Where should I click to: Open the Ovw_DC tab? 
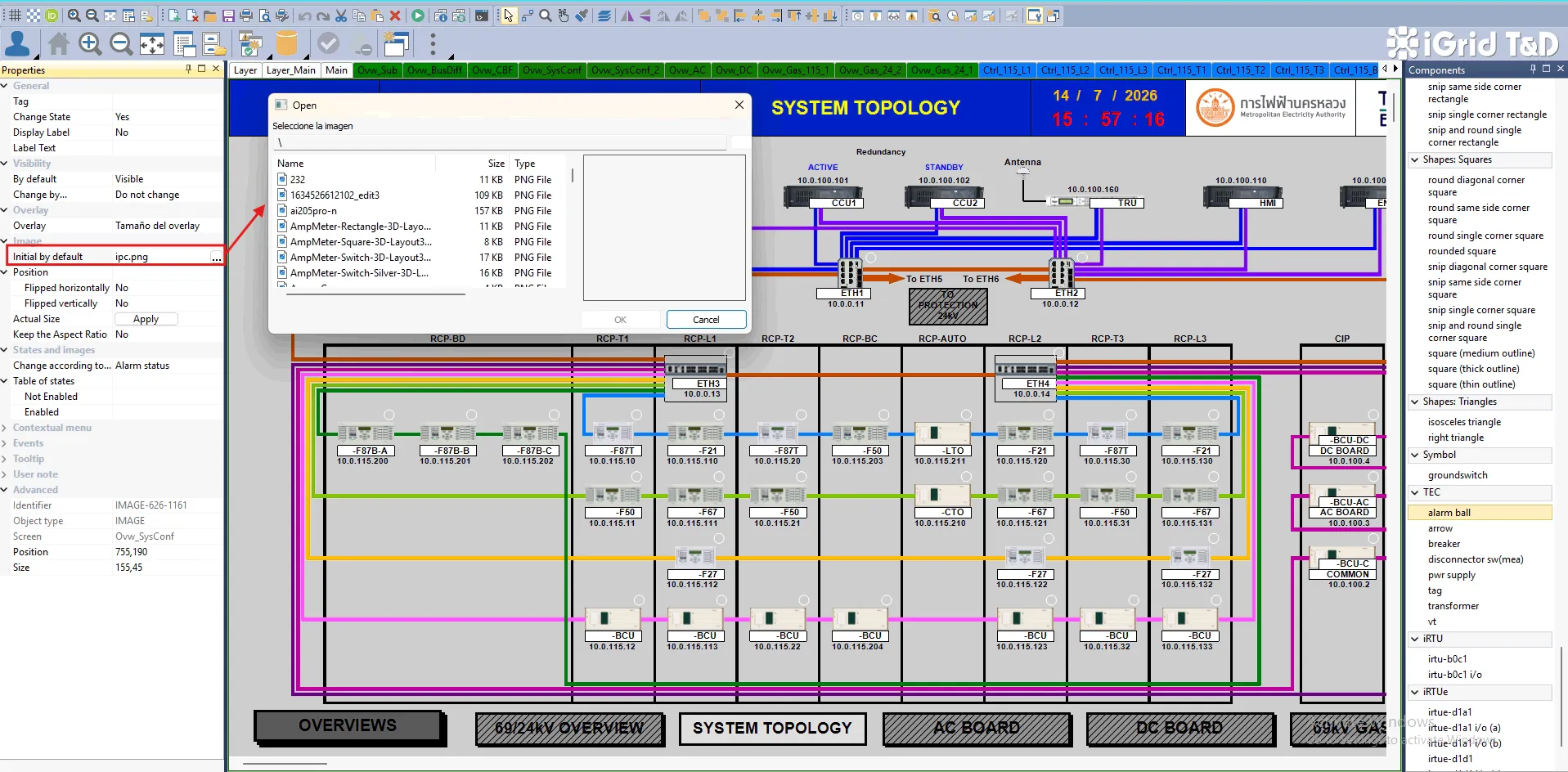point(734,70)
